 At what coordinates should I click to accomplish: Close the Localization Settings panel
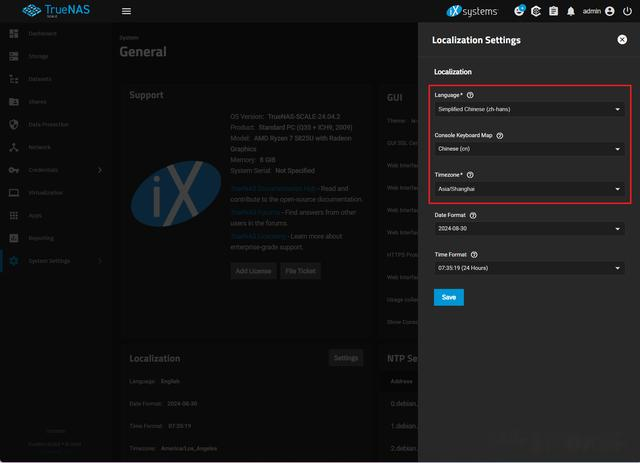(x=622, y=40)
